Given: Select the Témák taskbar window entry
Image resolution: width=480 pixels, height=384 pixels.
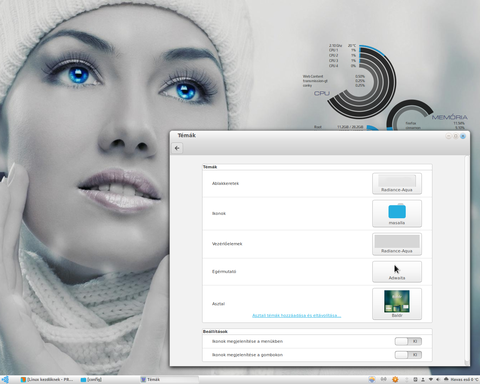Looking at the screenshot, I should coord(169,379).
